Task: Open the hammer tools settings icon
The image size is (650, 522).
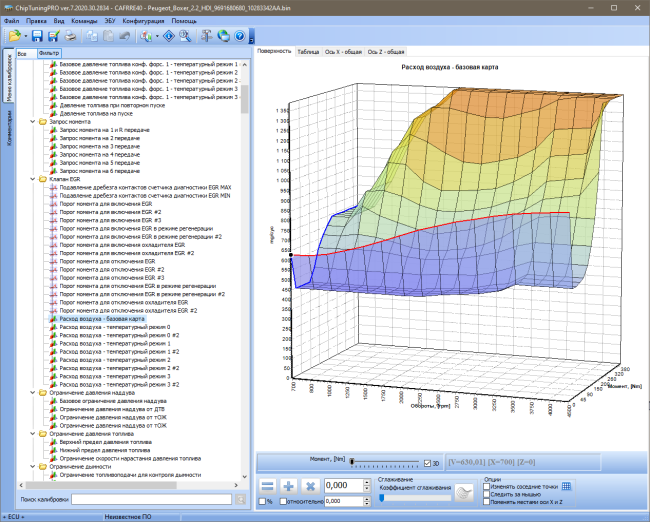Action: point(206,36)
